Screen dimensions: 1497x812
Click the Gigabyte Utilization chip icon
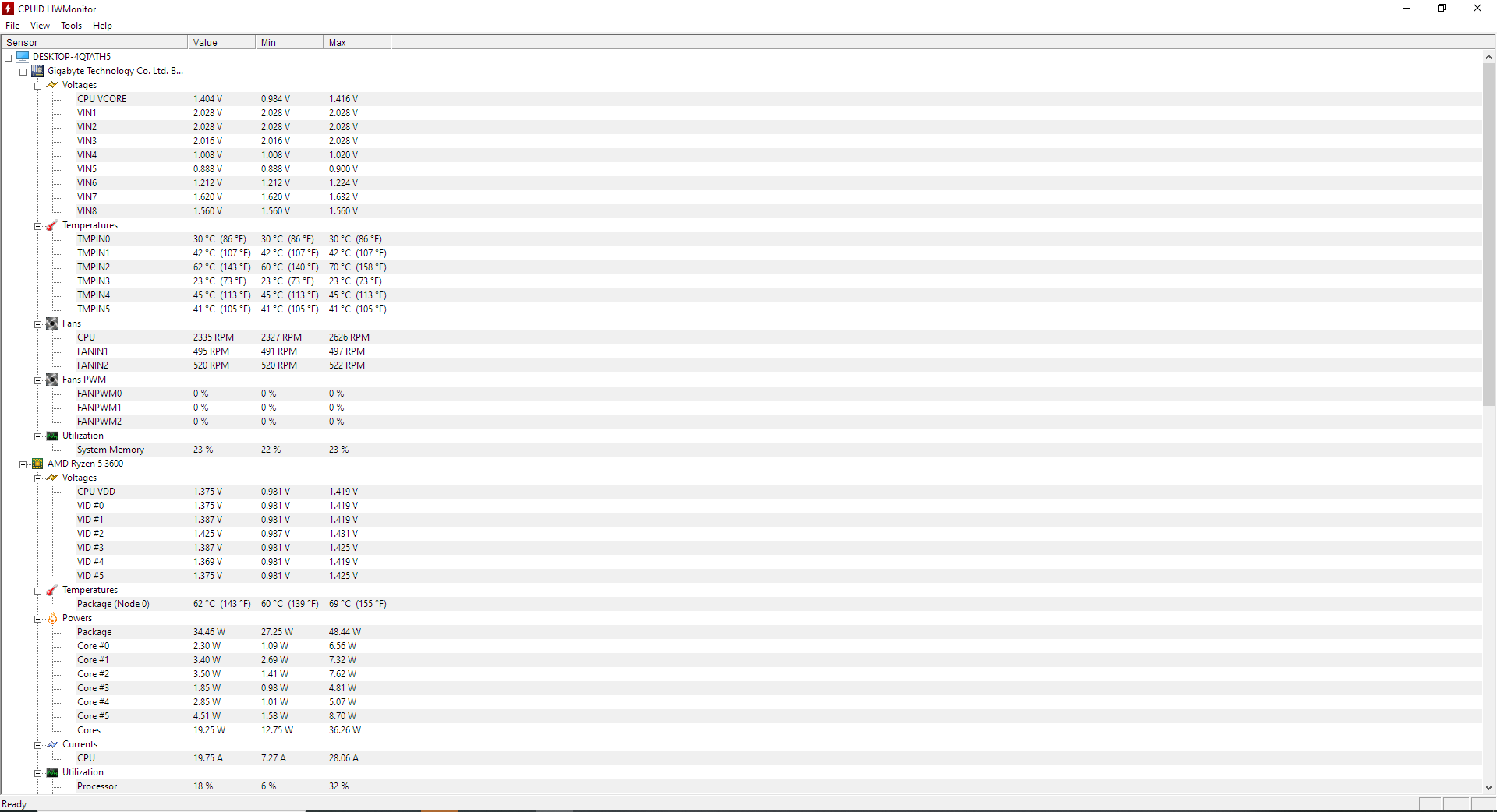52,436
